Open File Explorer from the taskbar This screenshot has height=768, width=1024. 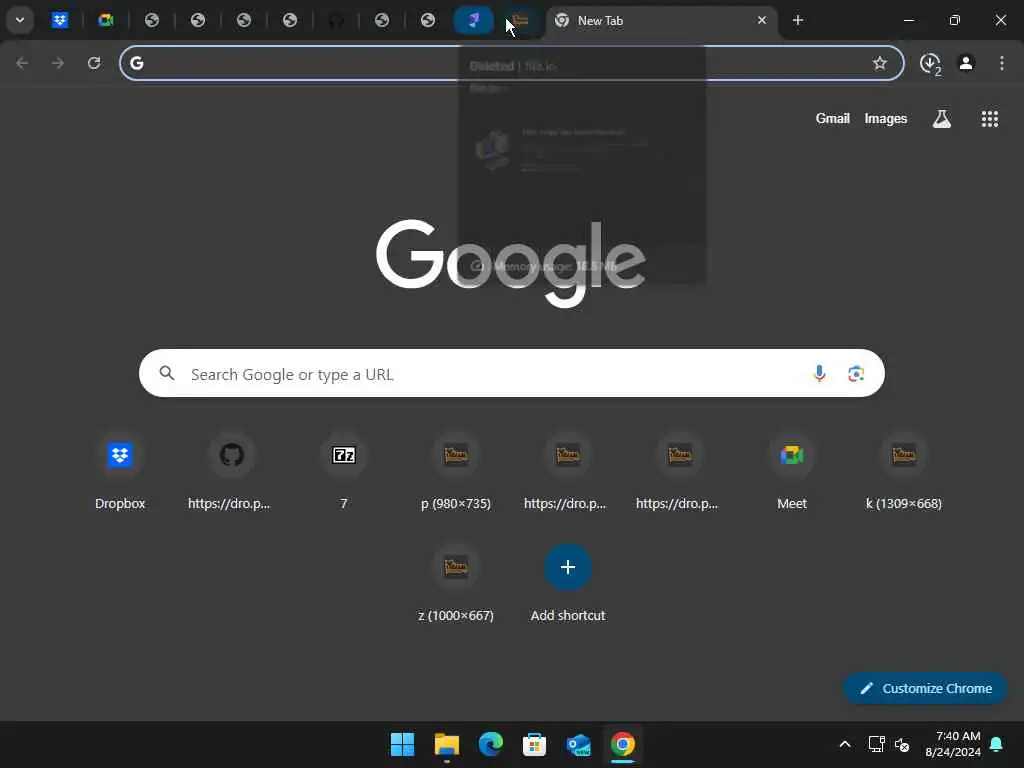click(447, 744)
